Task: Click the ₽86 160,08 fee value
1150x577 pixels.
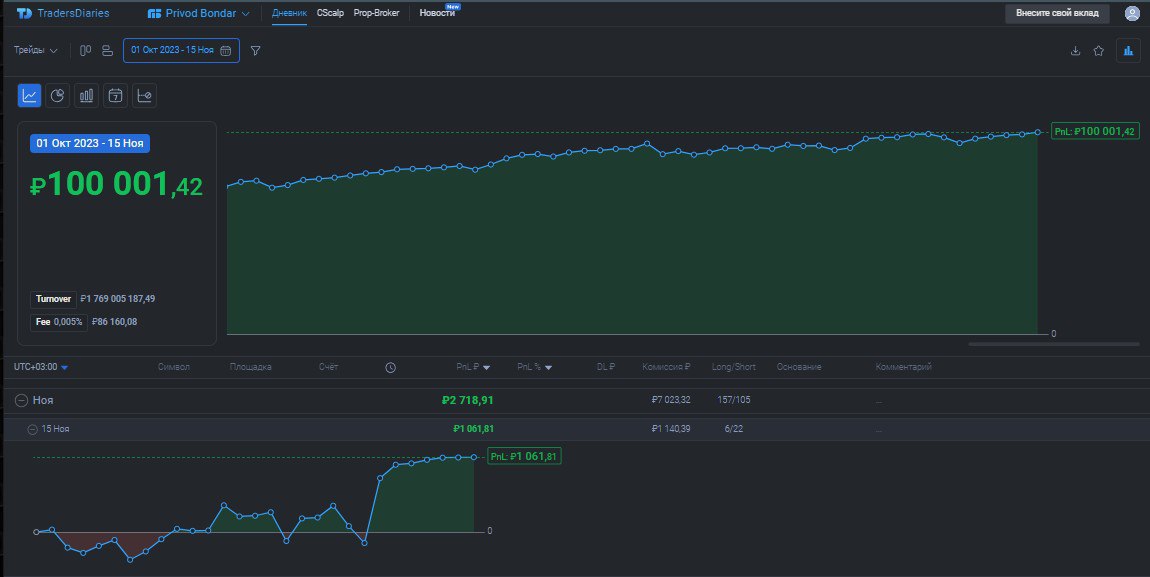Action: 114,322
